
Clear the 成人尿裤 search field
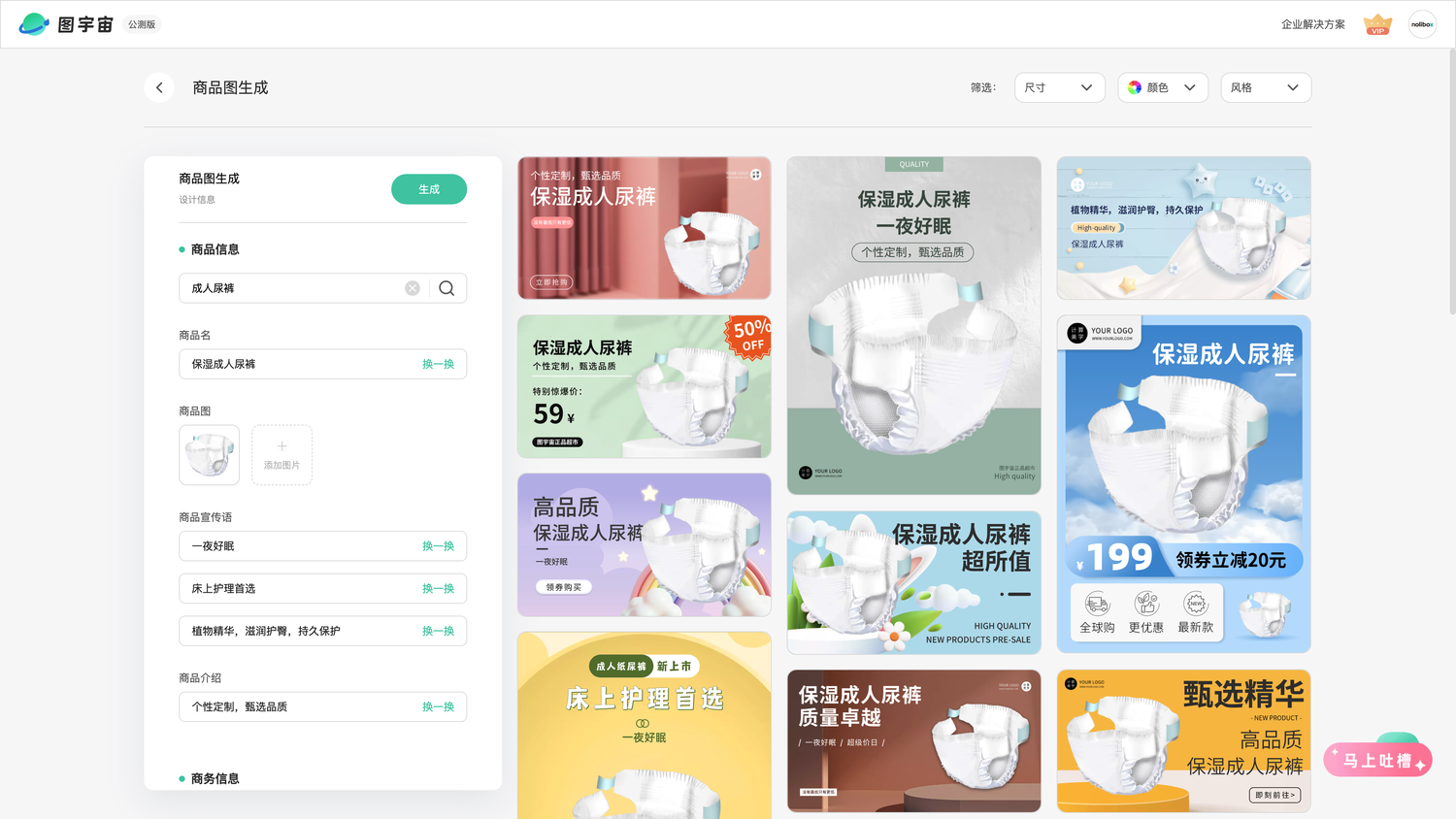(x=413, y=288)
